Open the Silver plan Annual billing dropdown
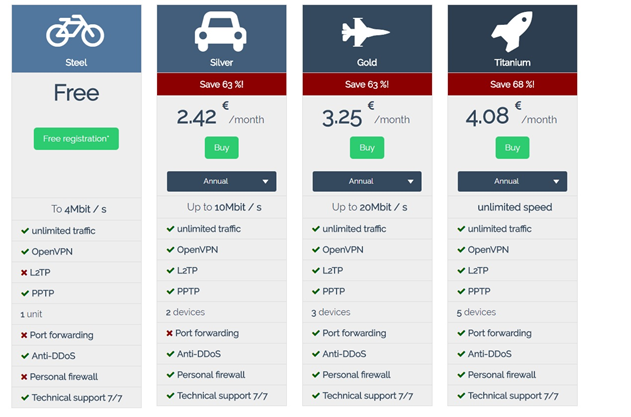 pos(222,181)
